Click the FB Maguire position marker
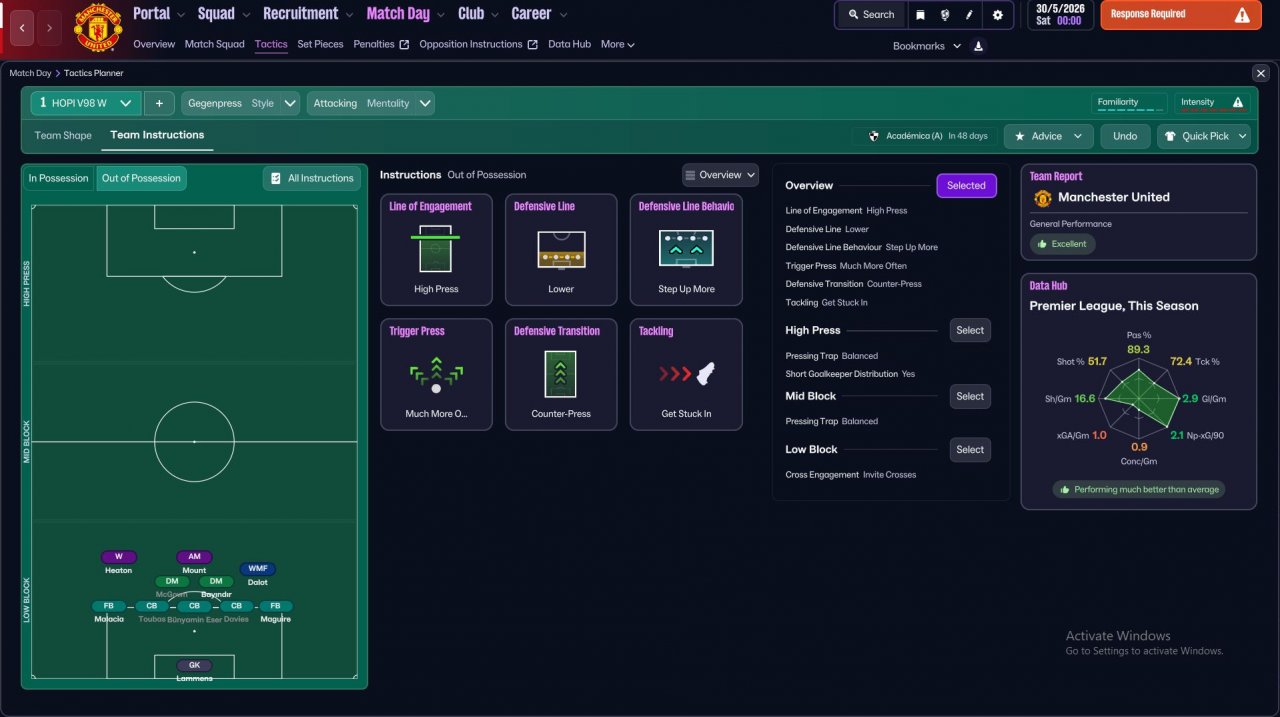Image resolution: width=1280 pixels, height=717 pixels. point(275,606)
